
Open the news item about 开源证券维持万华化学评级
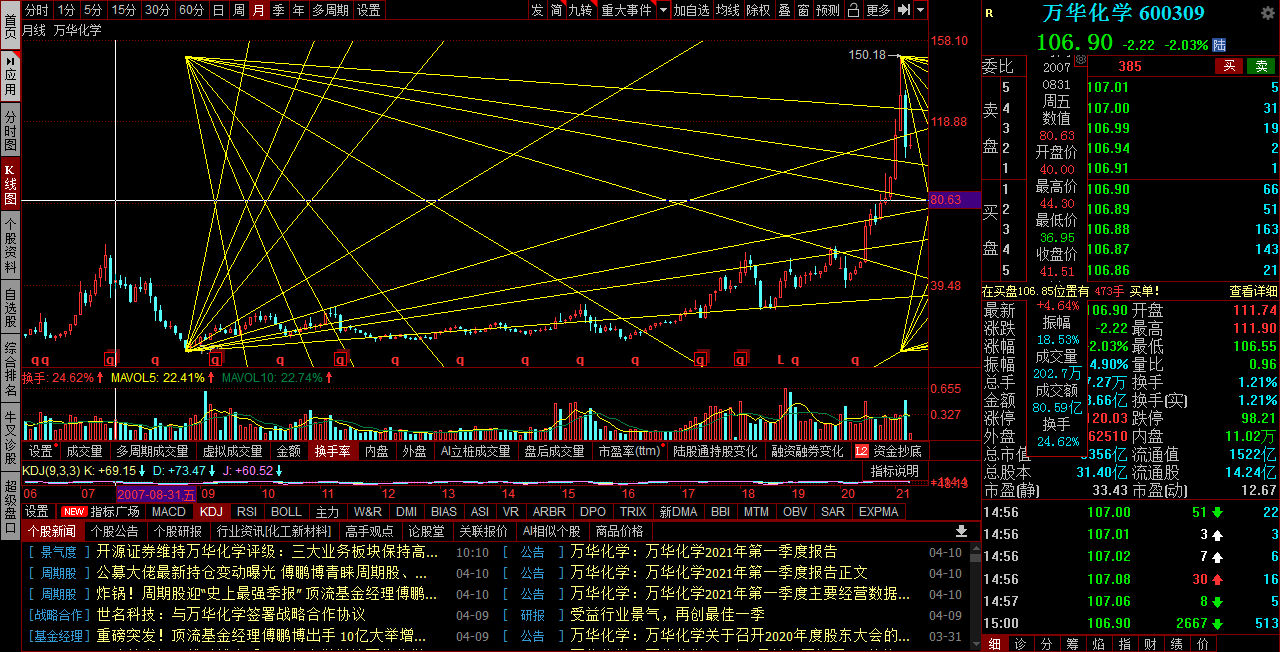[267, 552]
